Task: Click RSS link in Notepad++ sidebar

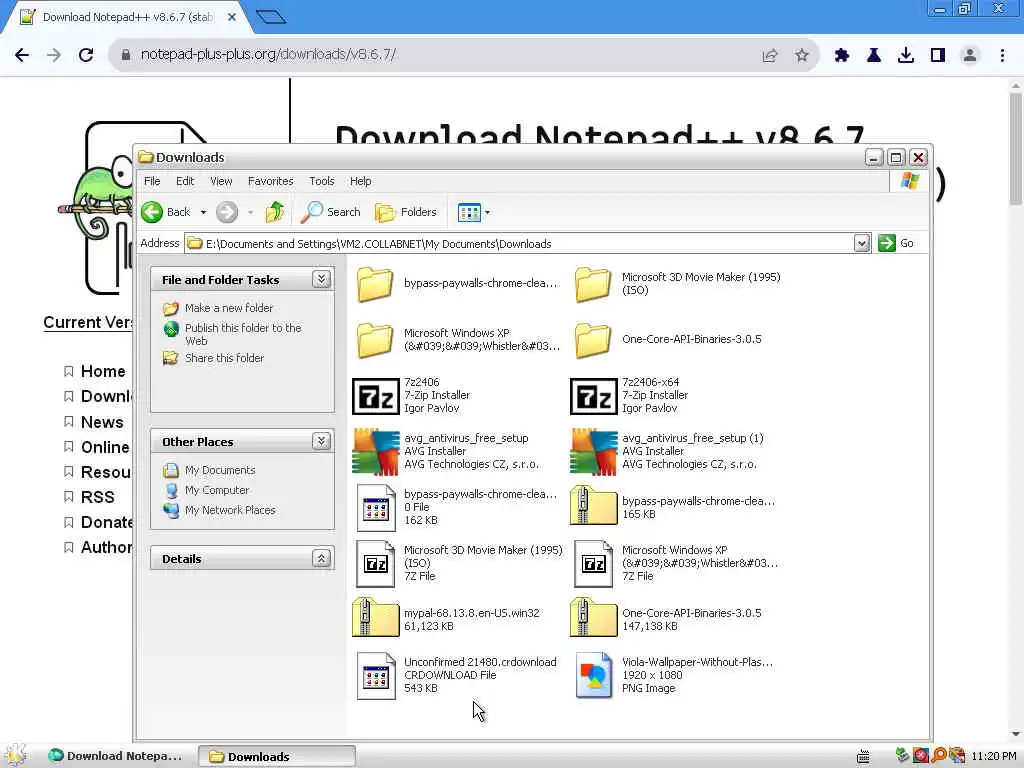Action: [x=97, y=497]
